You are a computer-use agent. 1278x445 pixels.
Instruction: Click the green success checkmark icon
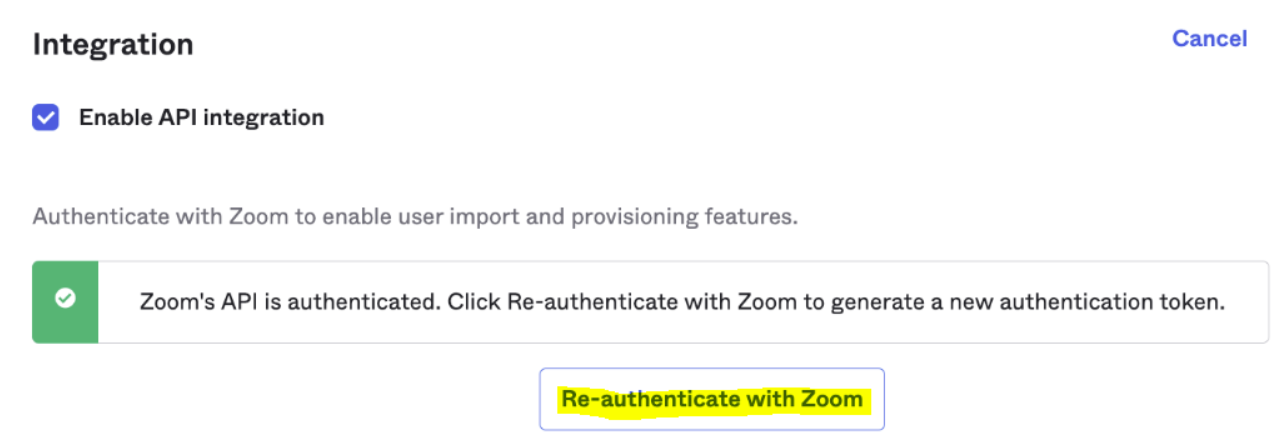(65, 298)
